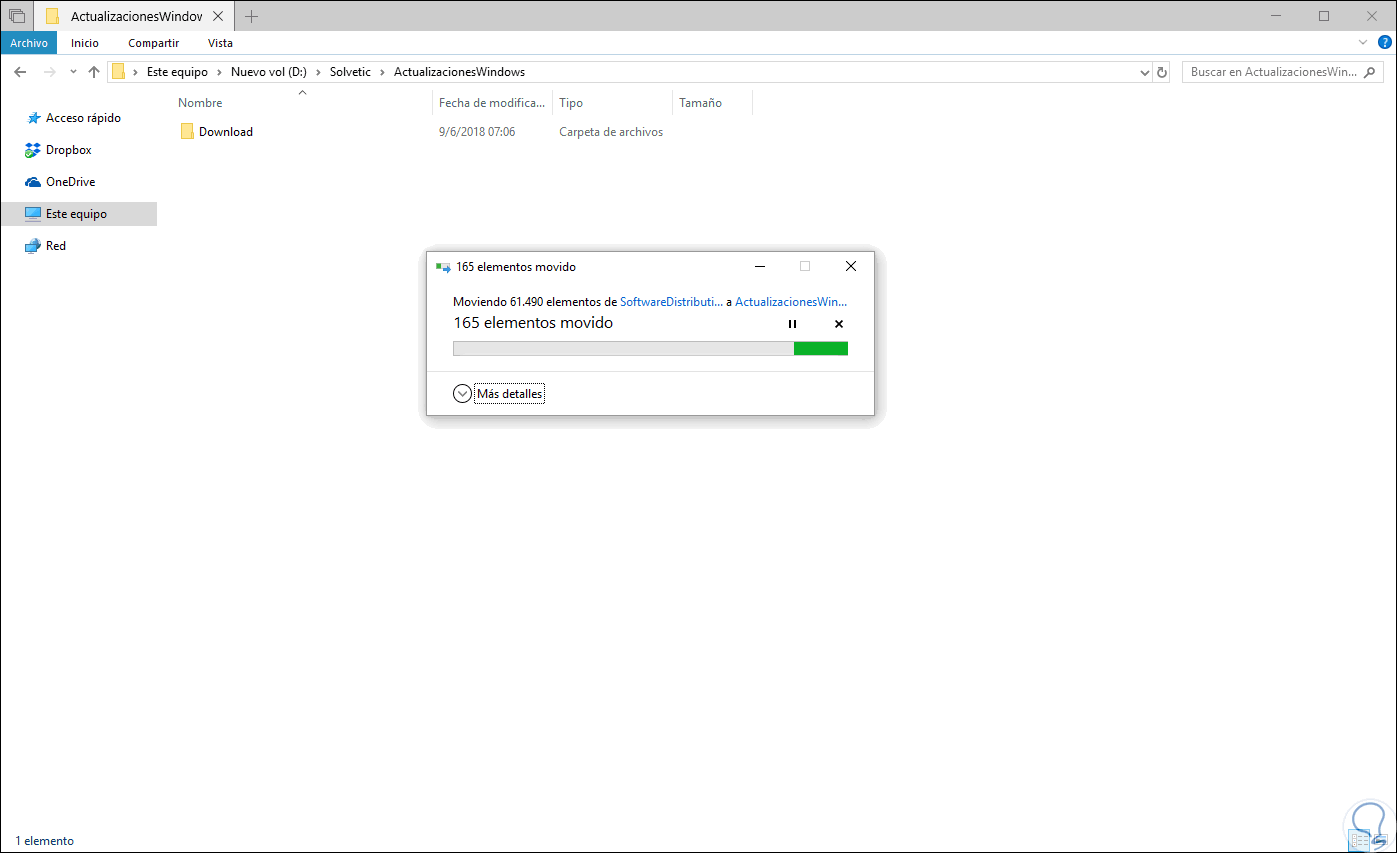Image resolution: width=1397 pixels, height=853 pixels.
Task: Click the move dialog title icon
Action: 443,267
